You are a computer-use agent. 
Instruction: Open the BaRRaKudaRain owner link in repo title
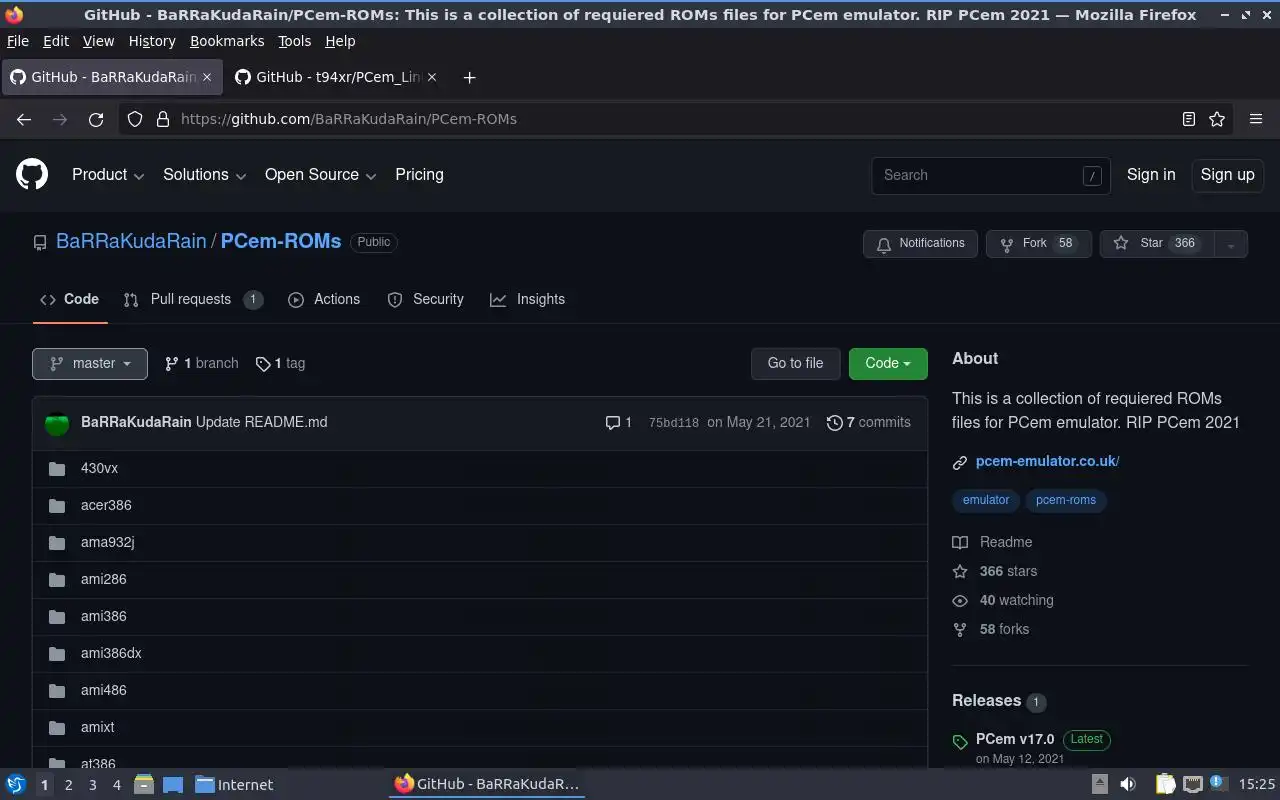click(x=131, y=241)
